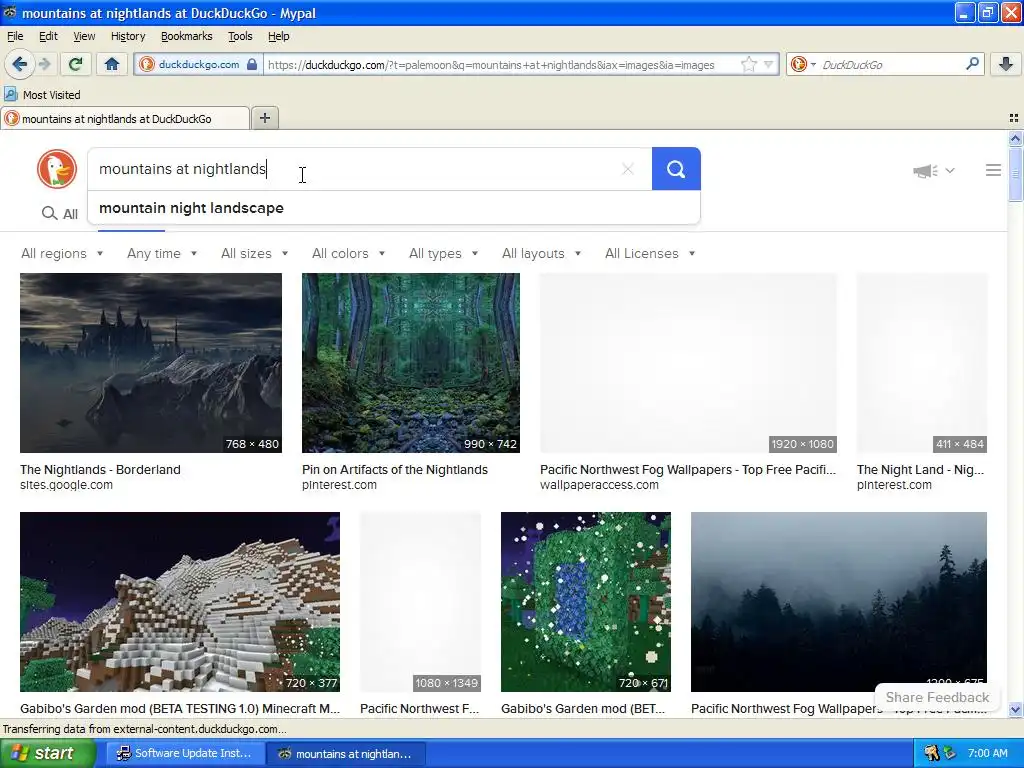Screen dimensions: 1024x768
Task: Click the toolbar search magnifier icon
Action: click(972, 63)
